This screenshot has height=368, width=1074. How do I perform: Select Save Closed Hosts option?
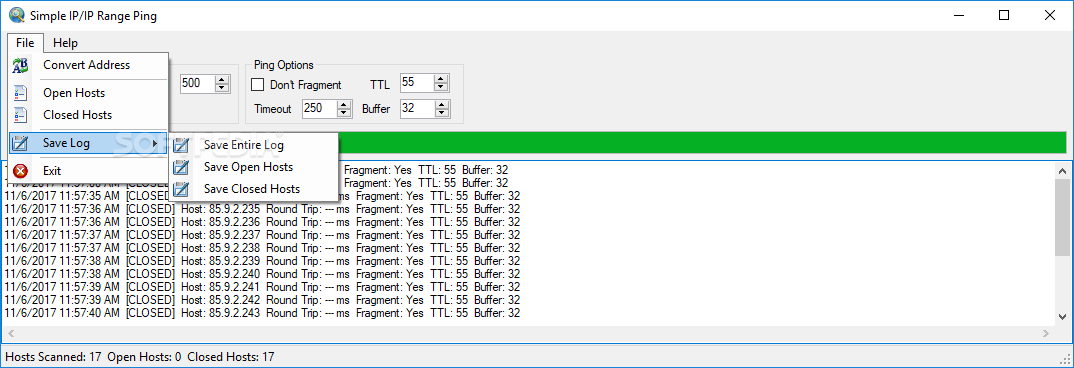click(x=253, y=189)
